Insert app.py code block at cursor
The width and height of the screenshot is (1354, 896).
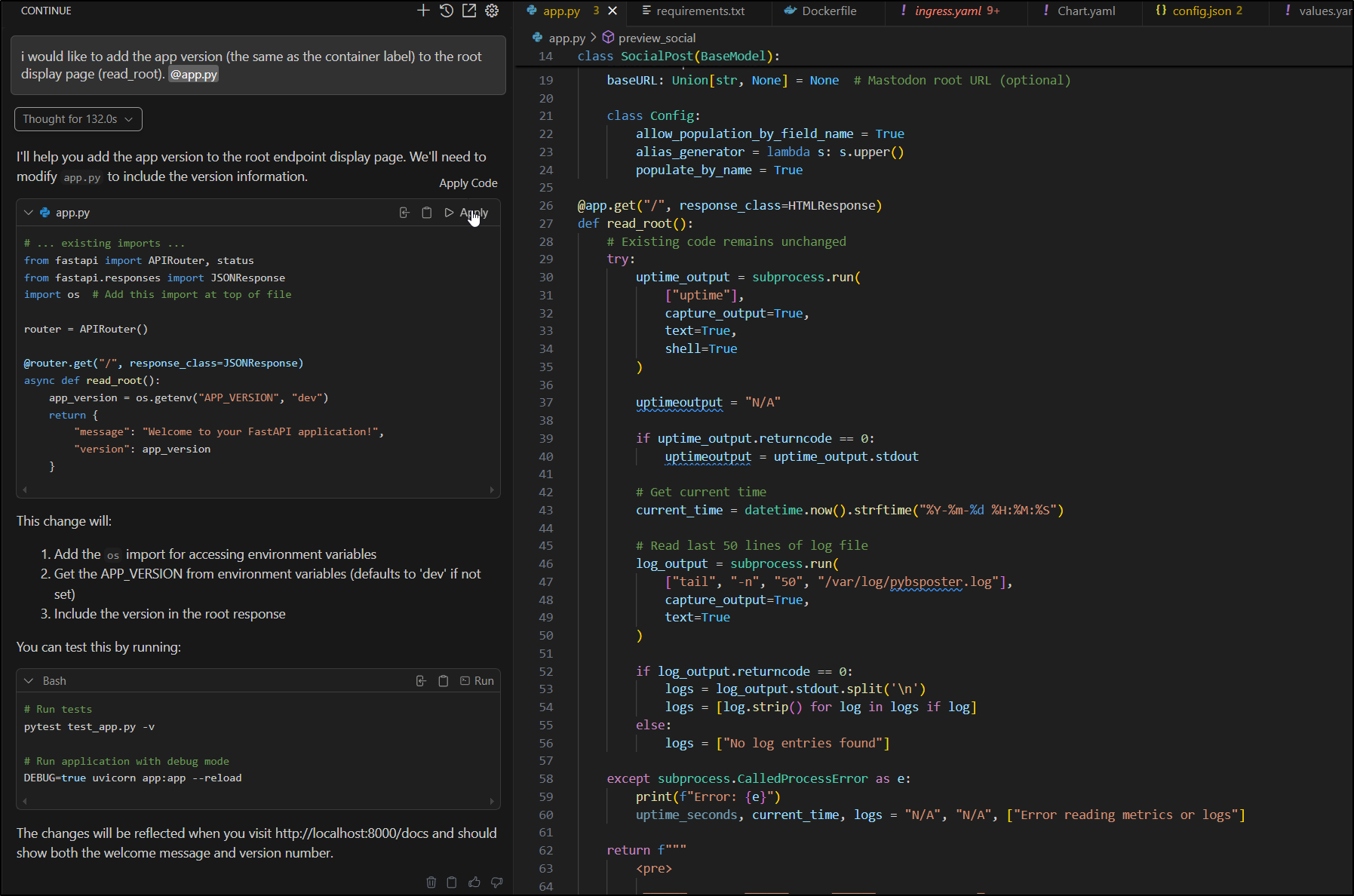[404, 213]
